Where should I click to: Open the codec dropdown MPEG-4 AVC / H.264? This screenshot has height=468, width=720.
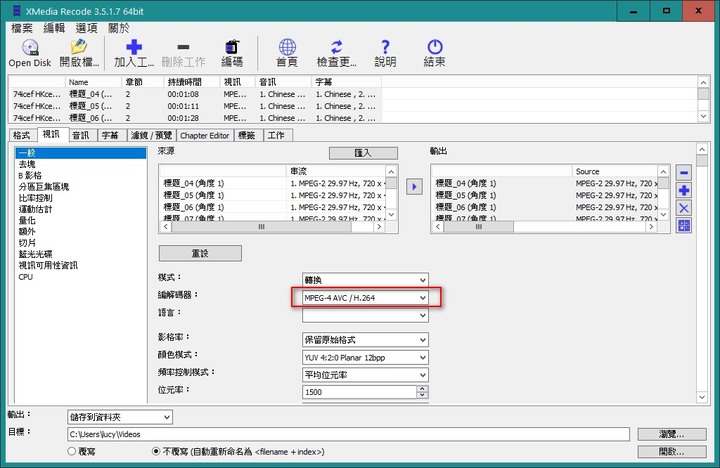pyautogui.click(x=365, y=298)
